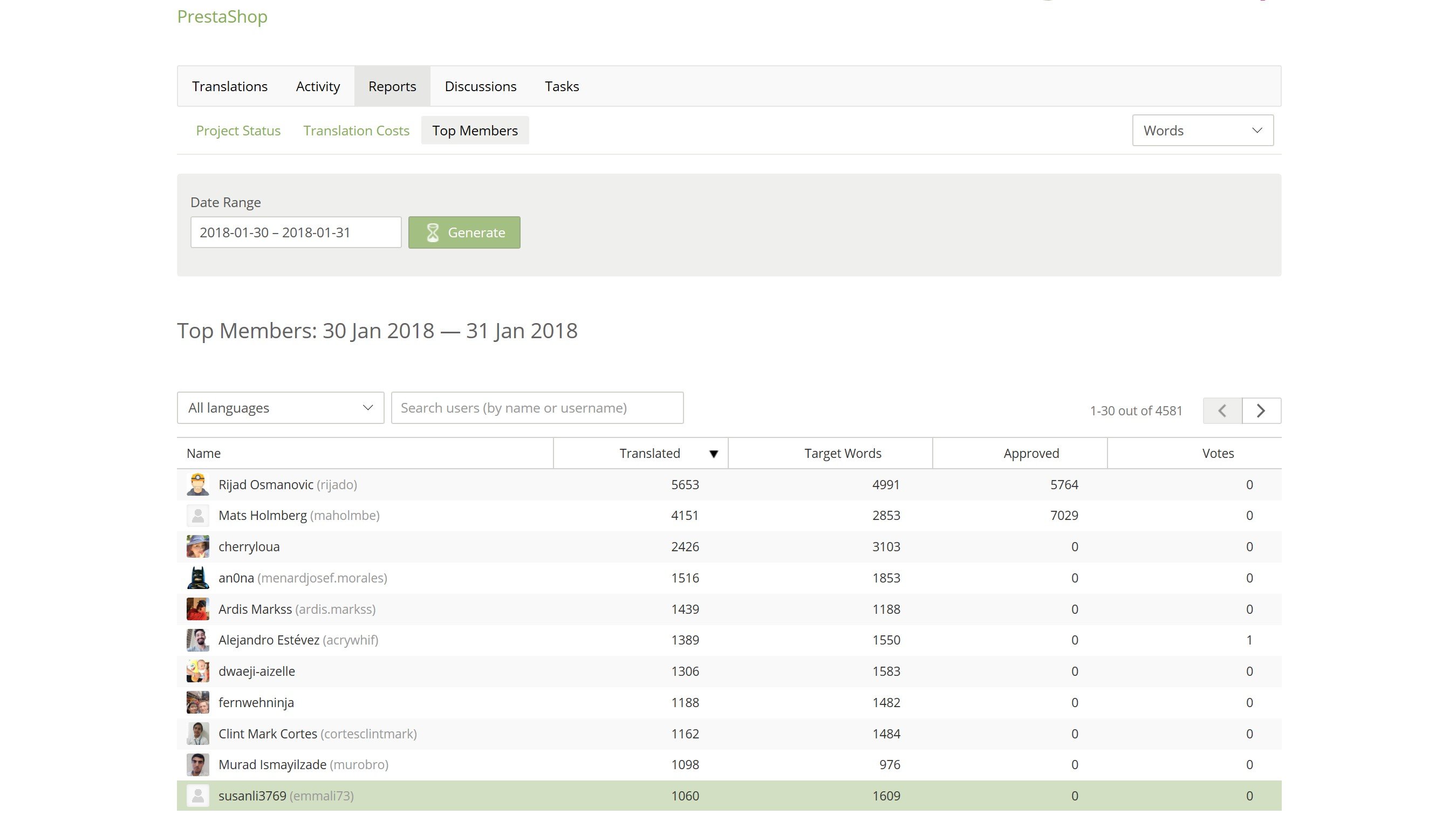Click Mats Holmberg's placeholder avatar
Viewport: 1456px width, 815px height.
pos(198,516)
